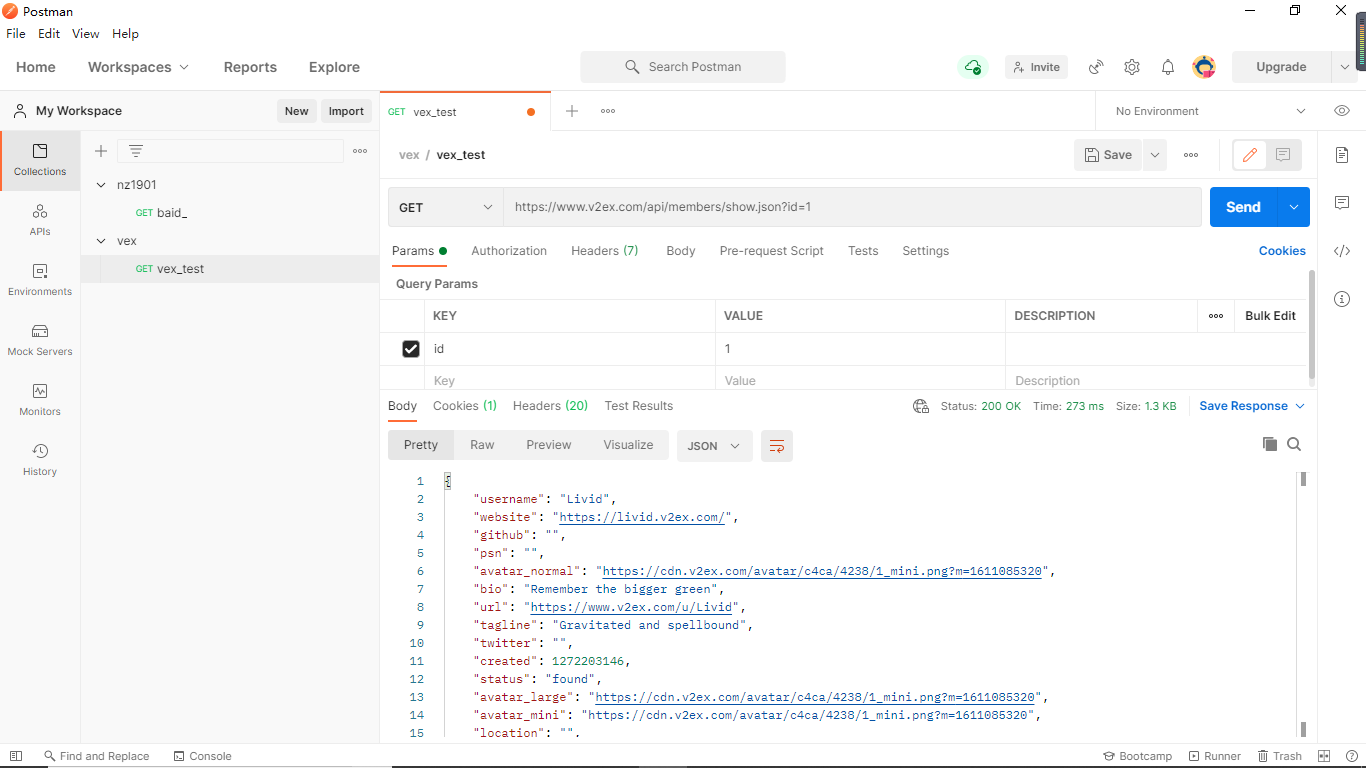Click the satellite capture requests icon
The width and height of the screenshot is (1366, 768).
pyautogui.click(x=1096, y=67)
